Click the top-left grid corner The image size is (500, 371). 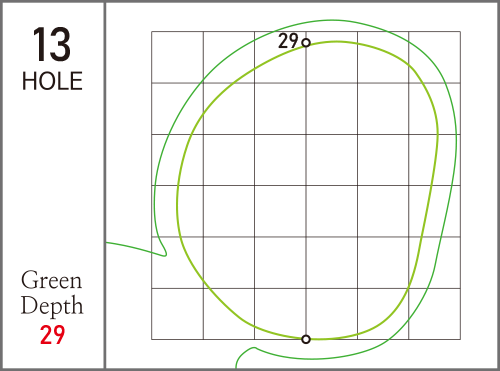point(152,32)
